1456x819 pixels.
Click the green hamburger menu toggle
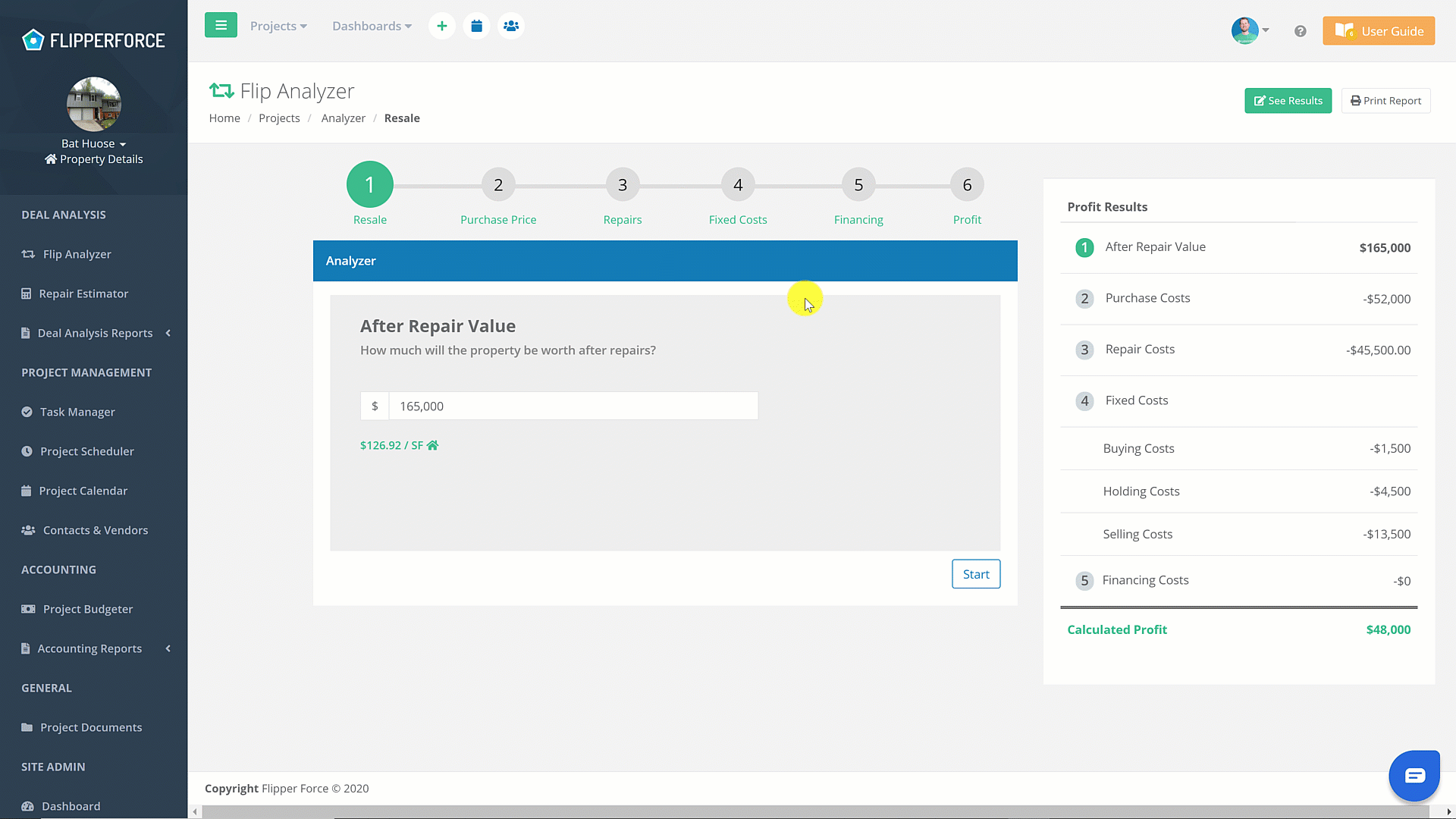coord(221,25)
